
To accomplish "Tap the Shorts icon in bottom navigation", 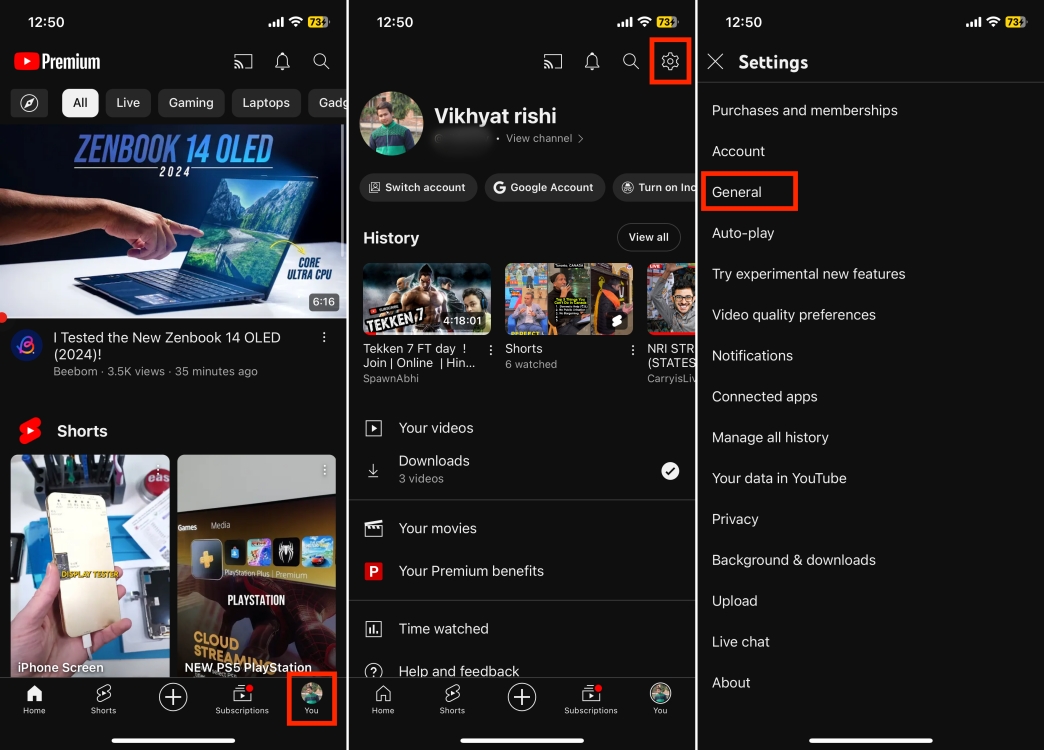I will coord(103,697).
